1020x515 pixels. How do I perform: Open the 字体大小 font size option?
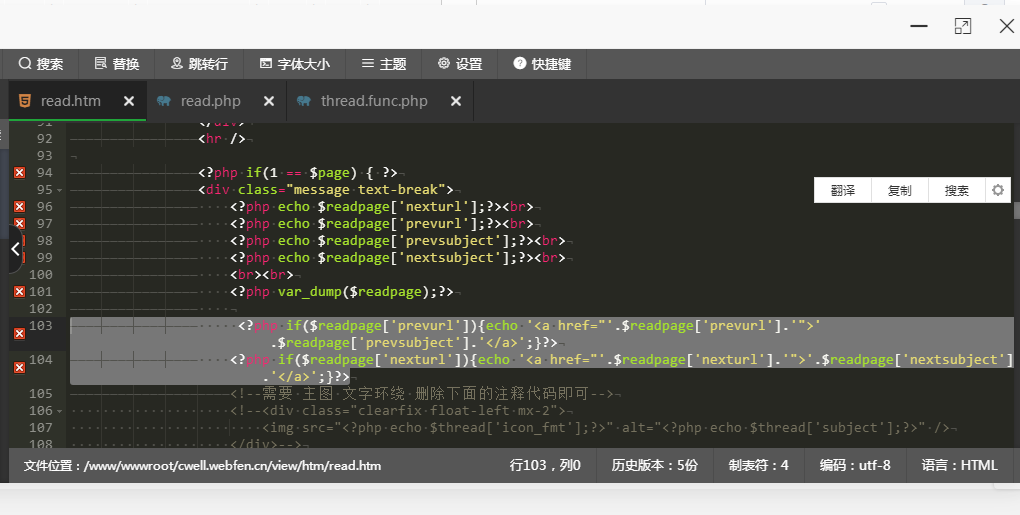coord(294,64)
